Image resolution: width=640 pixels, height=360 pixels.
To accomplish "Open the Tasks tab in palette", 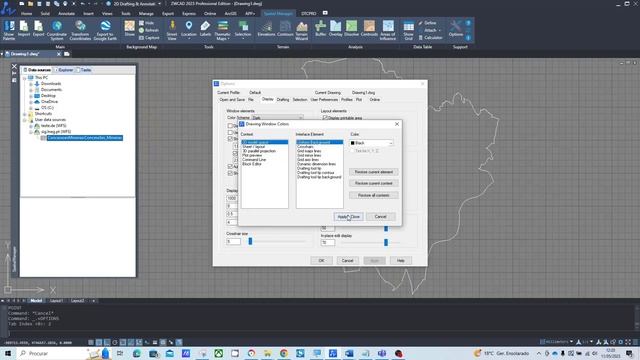I will coord(84,70).
